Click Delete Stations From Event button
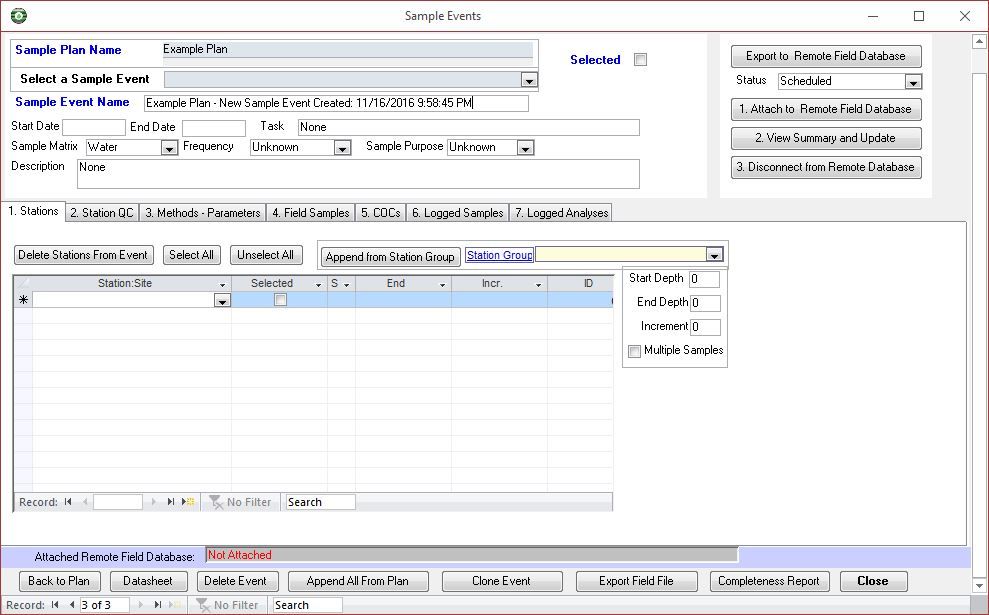989x615 pixels. coord(83,255)
